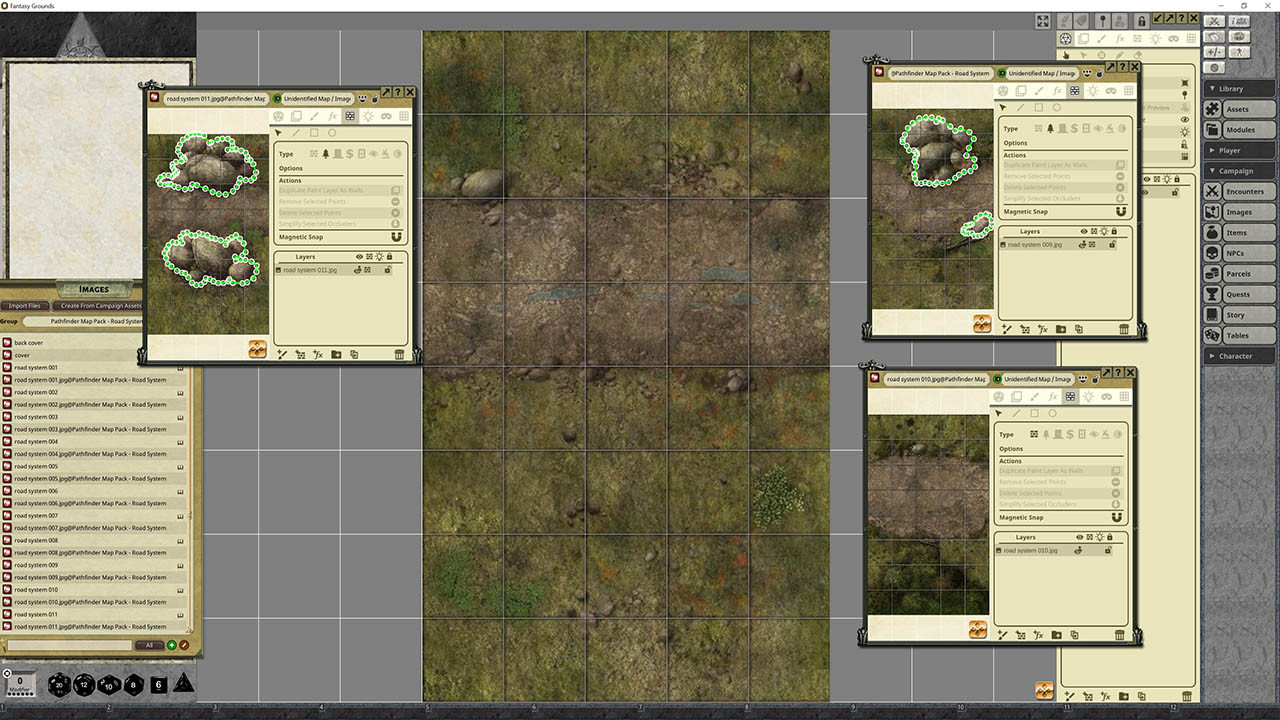The height and width of the screenshot is (720, 1280).
Task: Toggle the Circle occluder shape mode
Action: click(331, 132)
